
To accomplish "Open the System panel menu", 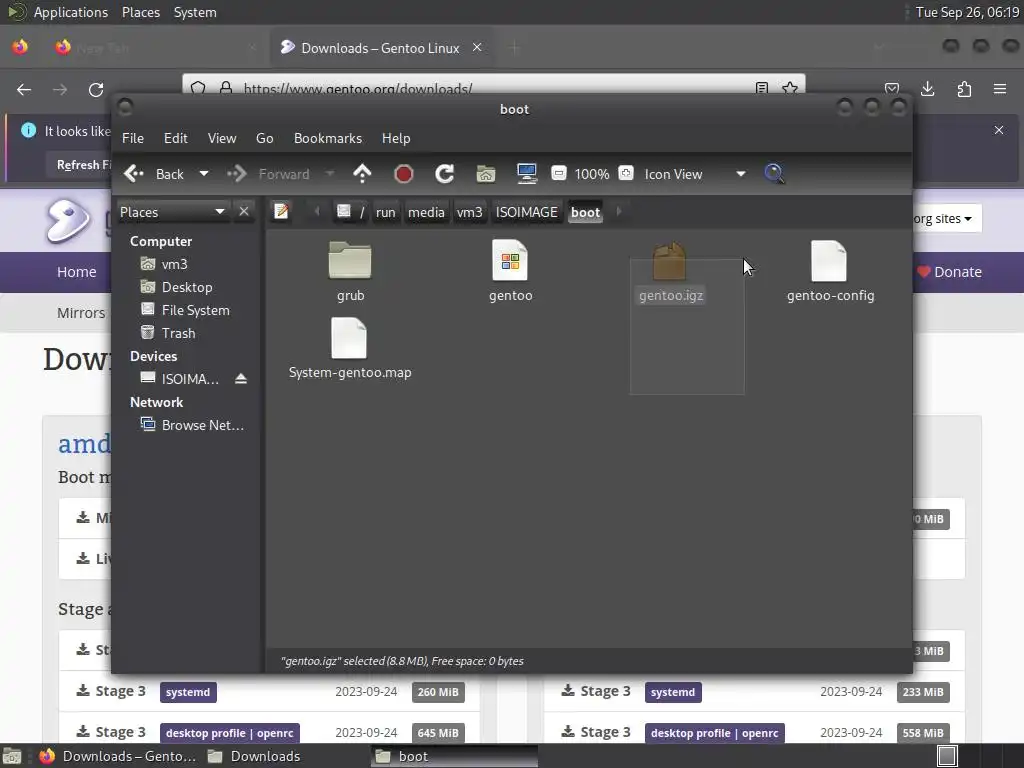I will [195, 12].
